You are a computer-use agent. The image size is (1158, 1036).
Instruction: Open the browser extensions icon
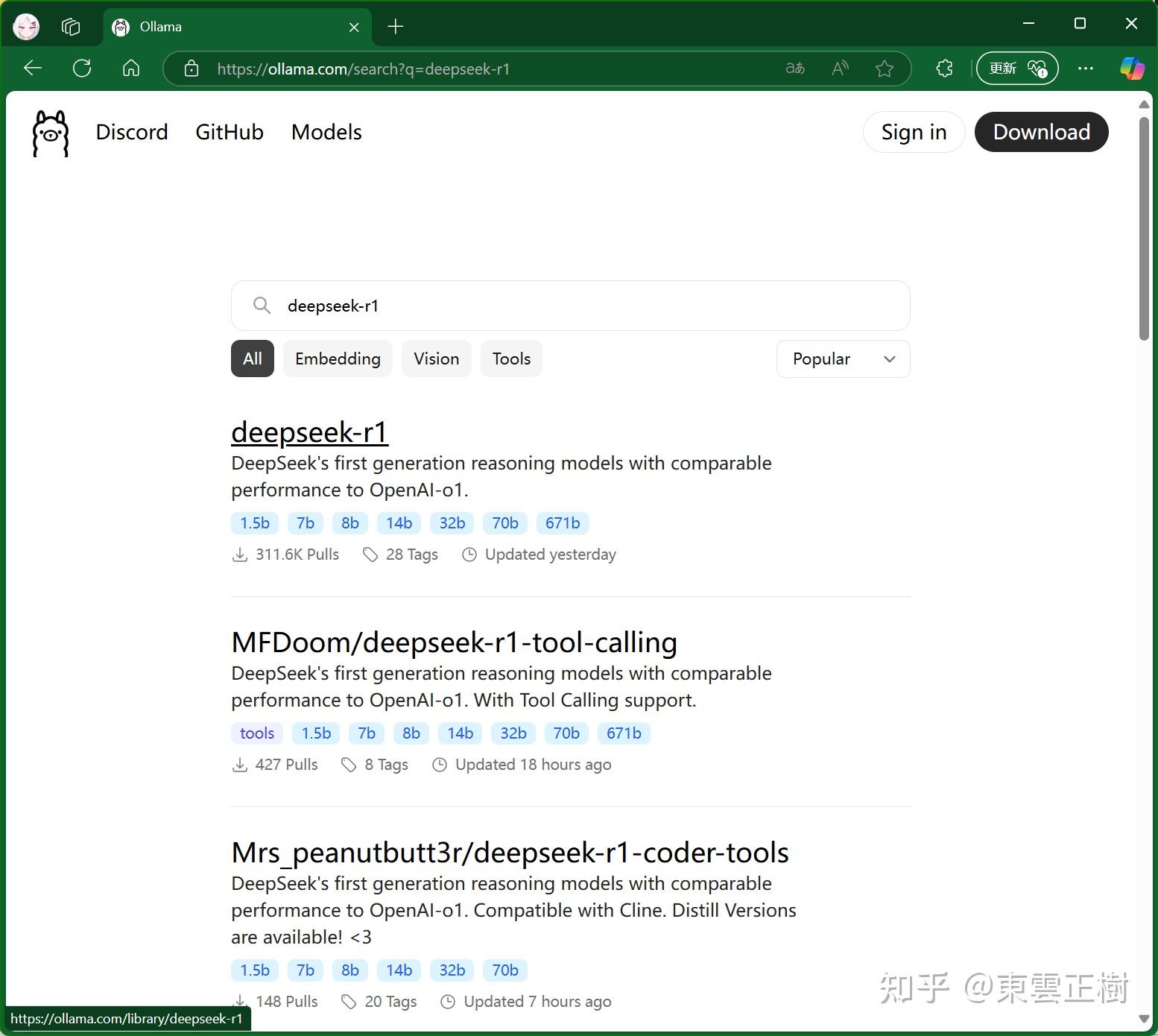(943, 68)
